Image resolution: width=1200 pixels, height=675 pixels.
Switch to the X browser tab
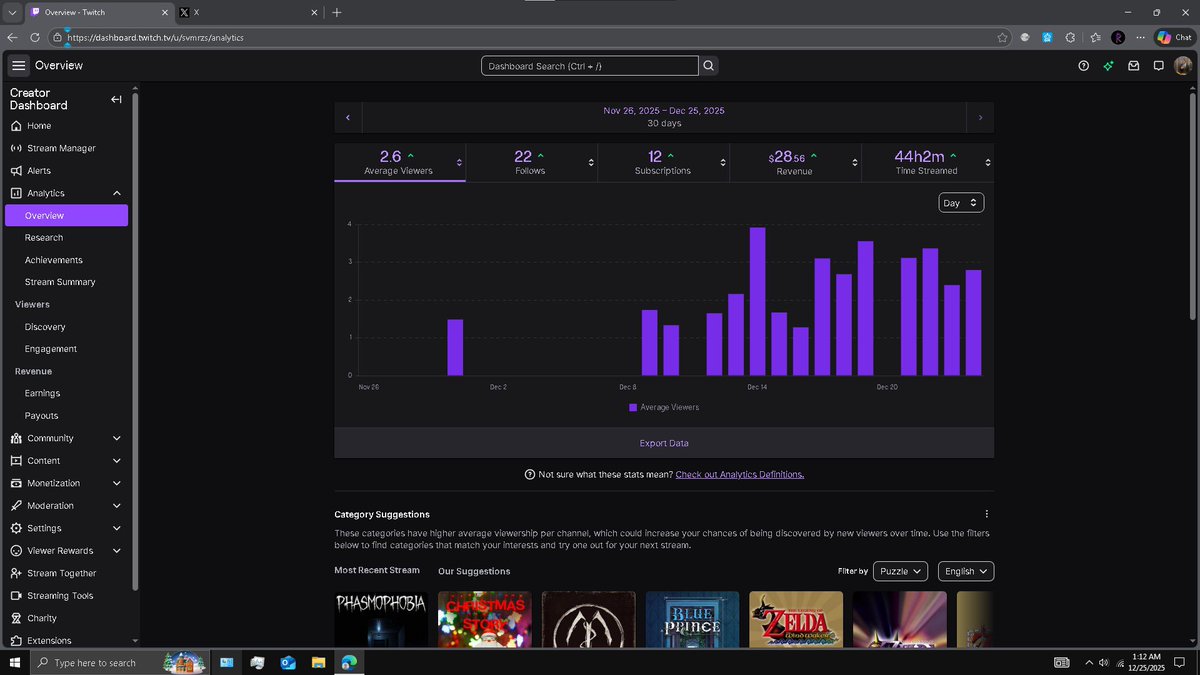(247, 12)
